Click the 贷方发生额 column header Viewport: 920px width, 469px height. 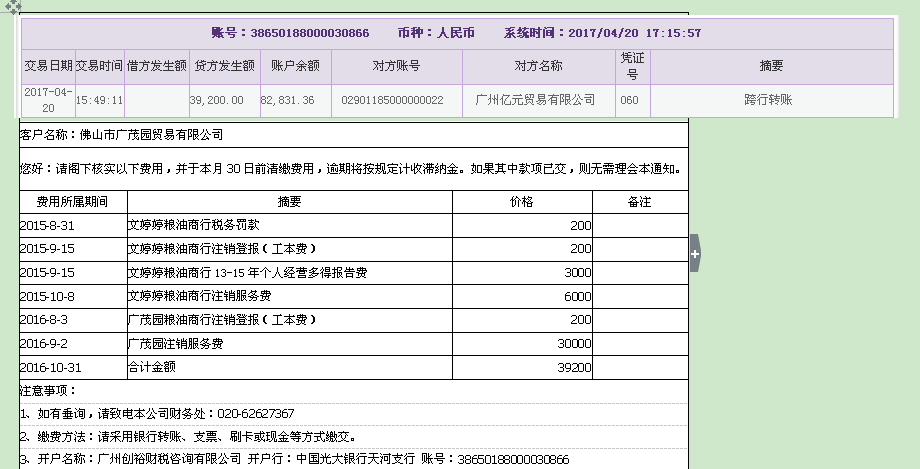point(224,66)
